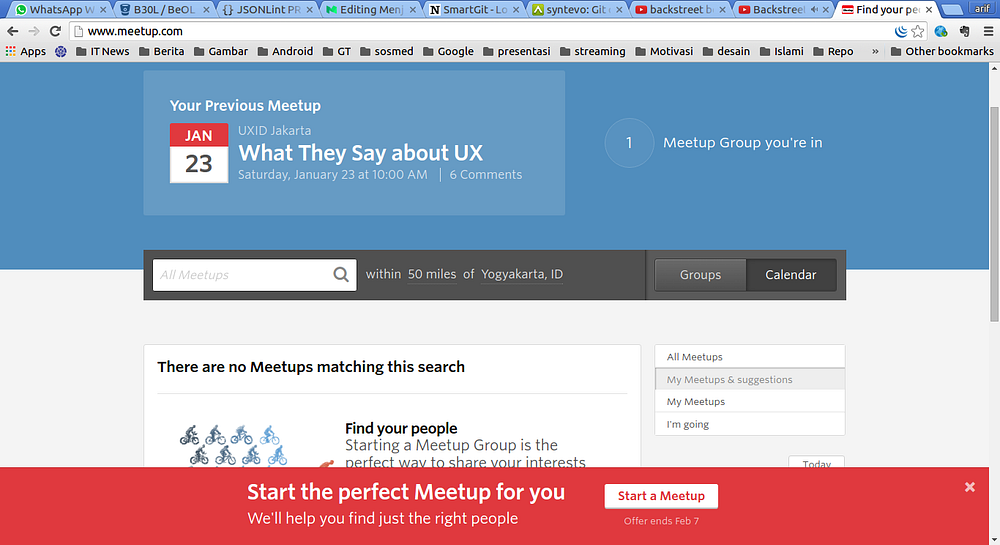Open the Motivasi bookmark folder
The height and width of the screenshot is (545, 1000).
click(x=664, y=52)
